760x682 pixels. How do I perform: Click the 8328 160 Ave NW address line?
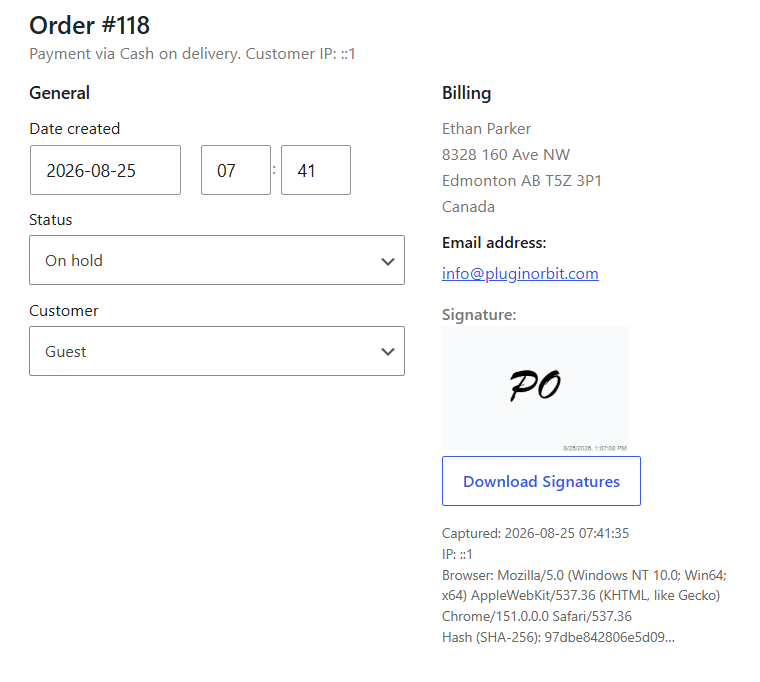[506, 155]
